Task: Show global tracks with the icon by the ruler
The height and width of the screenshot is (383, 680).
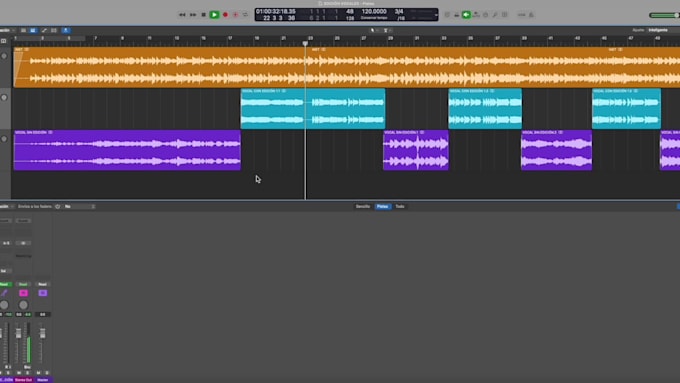Action: [4, 41]
